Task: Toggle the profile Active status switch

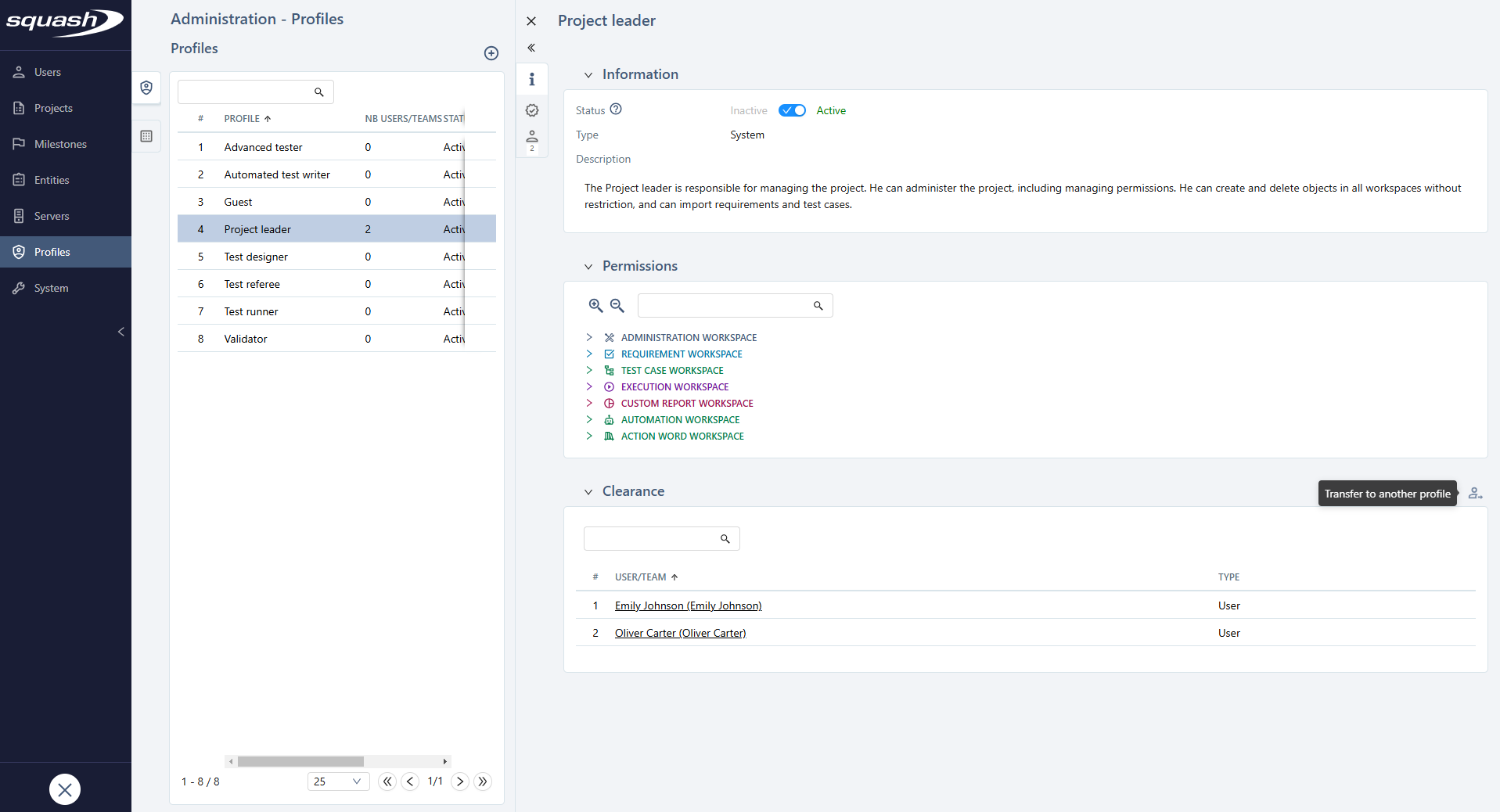Action: point(792,110)
